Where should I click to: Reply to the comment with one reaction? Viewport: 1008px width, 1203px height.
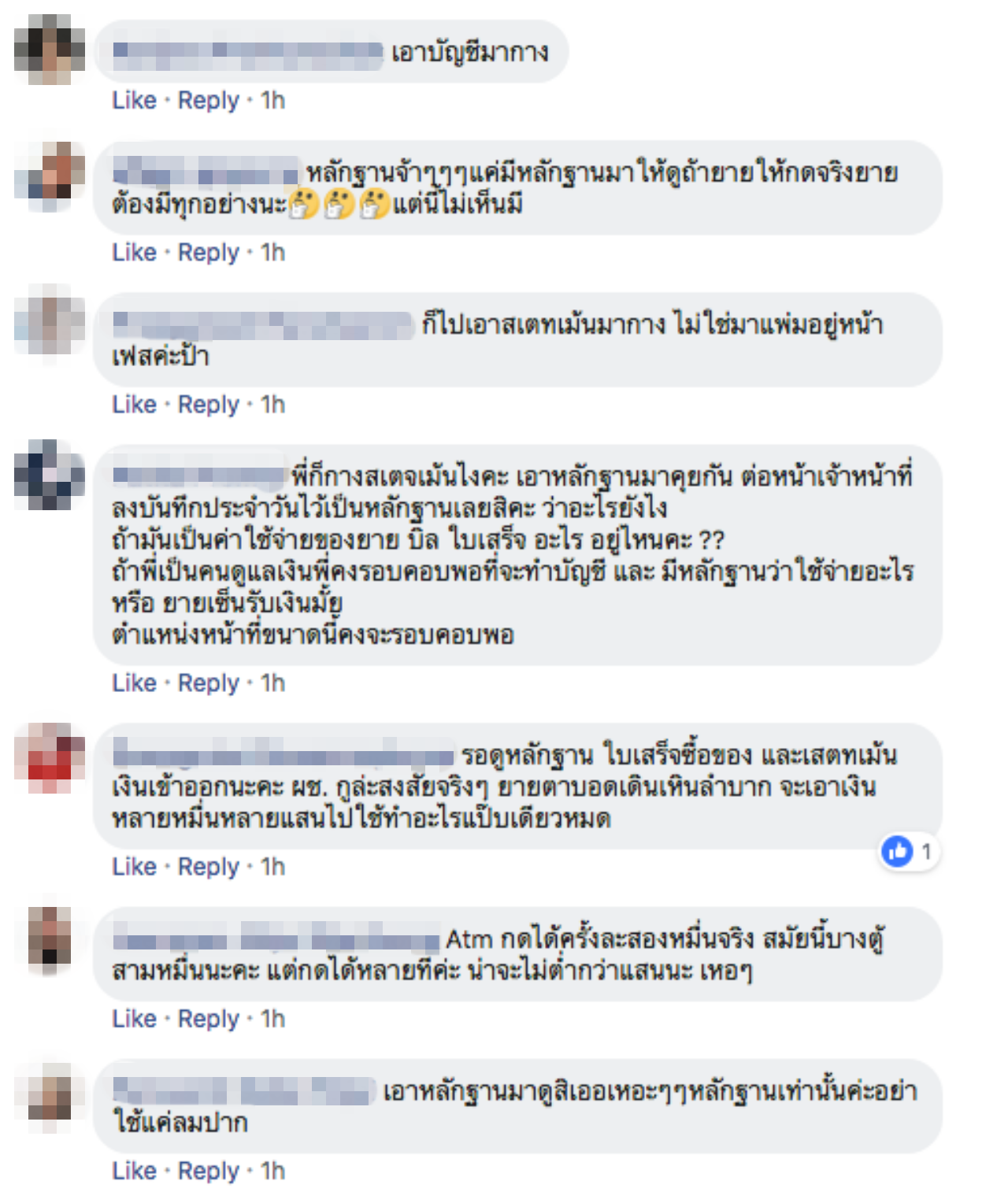point(208,866)
